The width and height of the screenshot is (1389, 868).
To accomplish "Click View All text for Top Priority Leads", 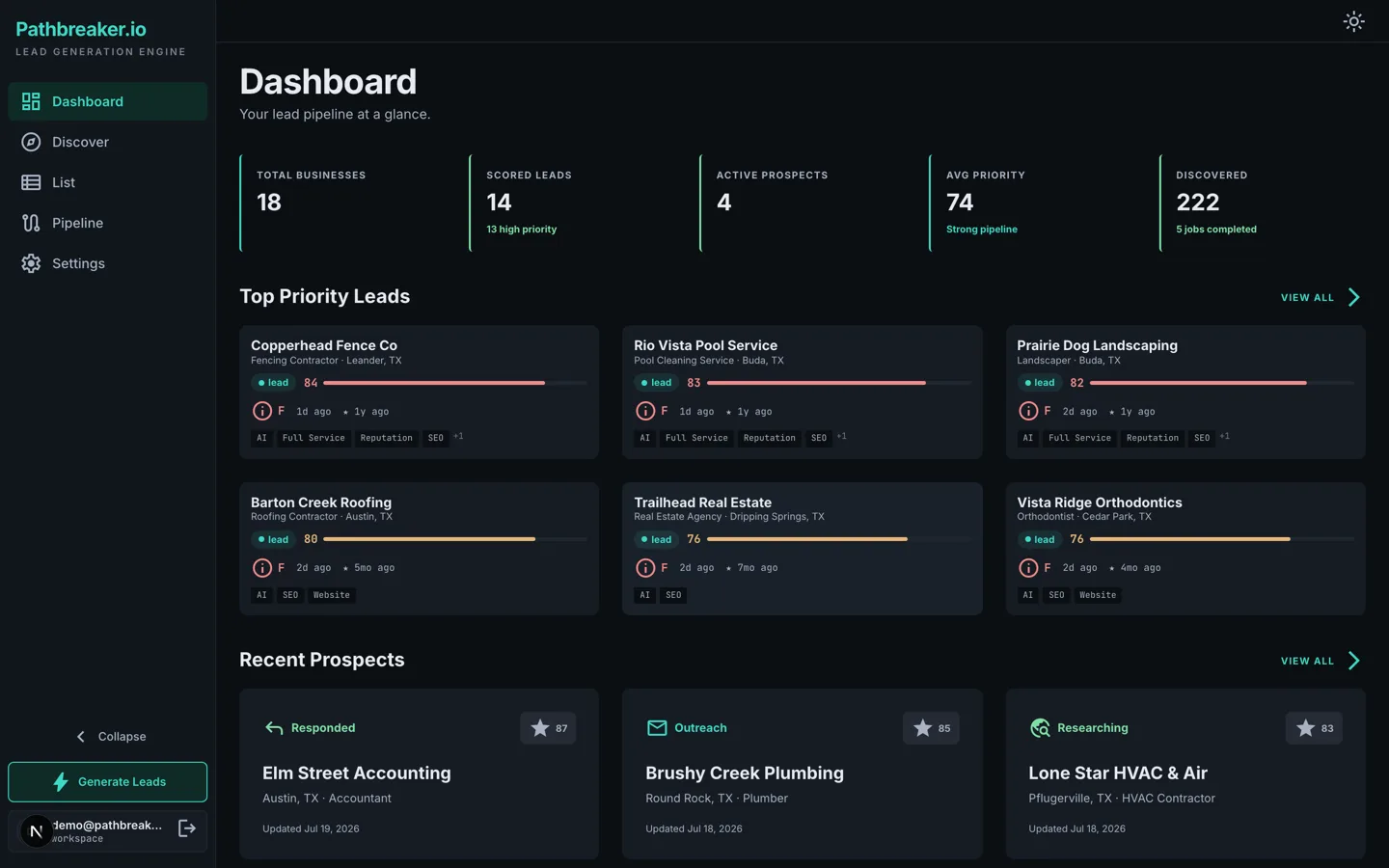I will coord(1307,298).
